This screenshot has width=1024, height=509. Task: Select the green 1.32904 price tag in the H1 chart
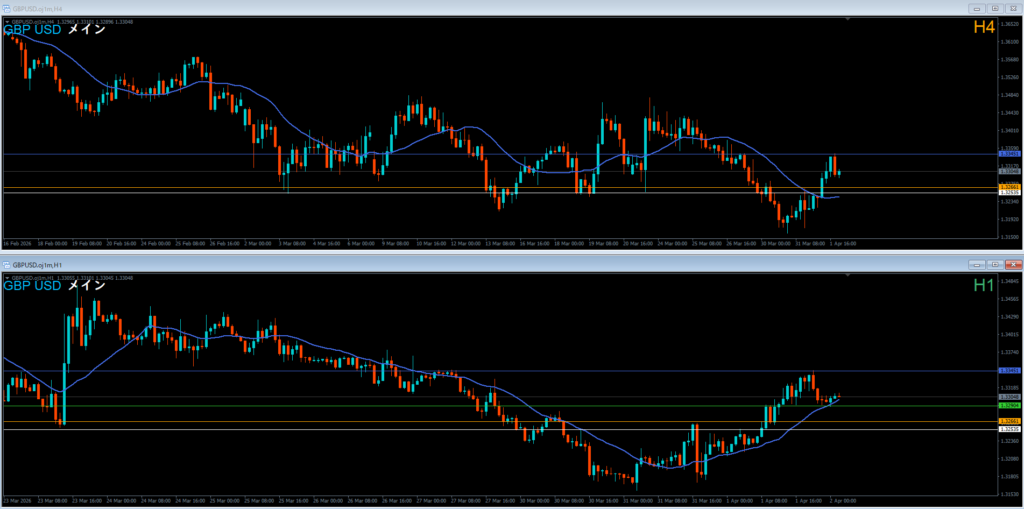click(x=1010, y=405)
